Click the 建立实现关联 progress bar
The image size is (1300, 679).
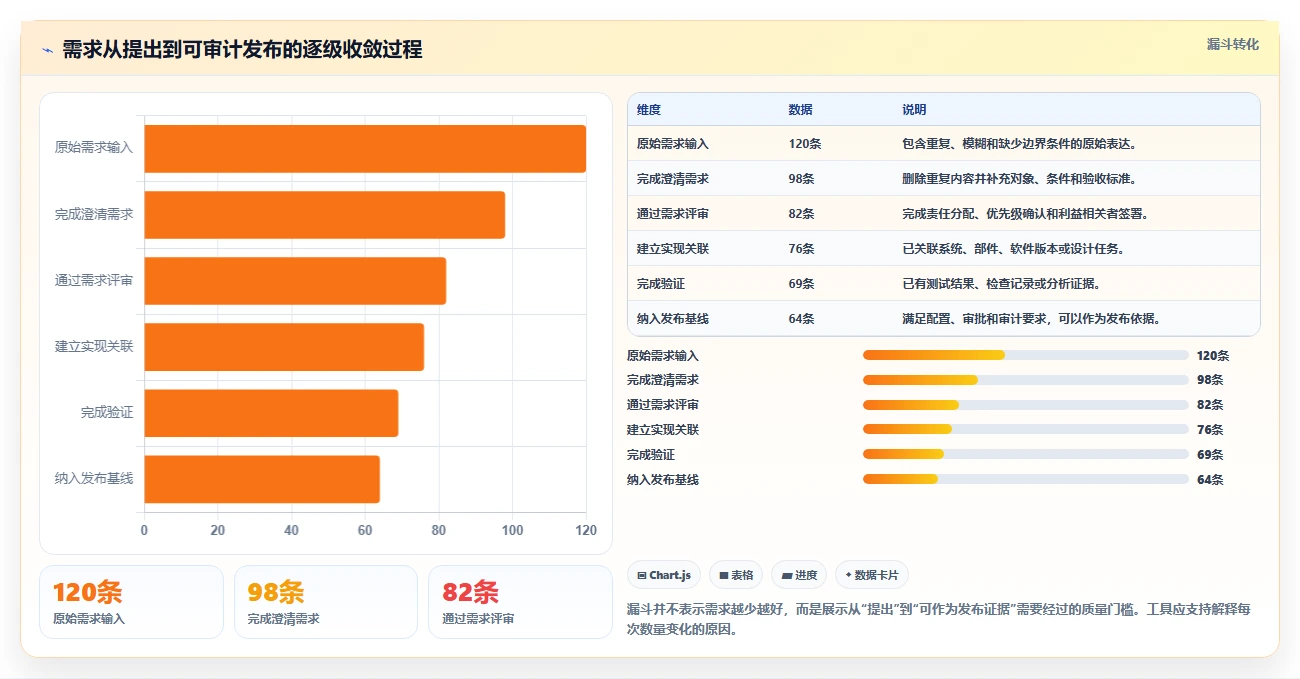[1026, 430]
